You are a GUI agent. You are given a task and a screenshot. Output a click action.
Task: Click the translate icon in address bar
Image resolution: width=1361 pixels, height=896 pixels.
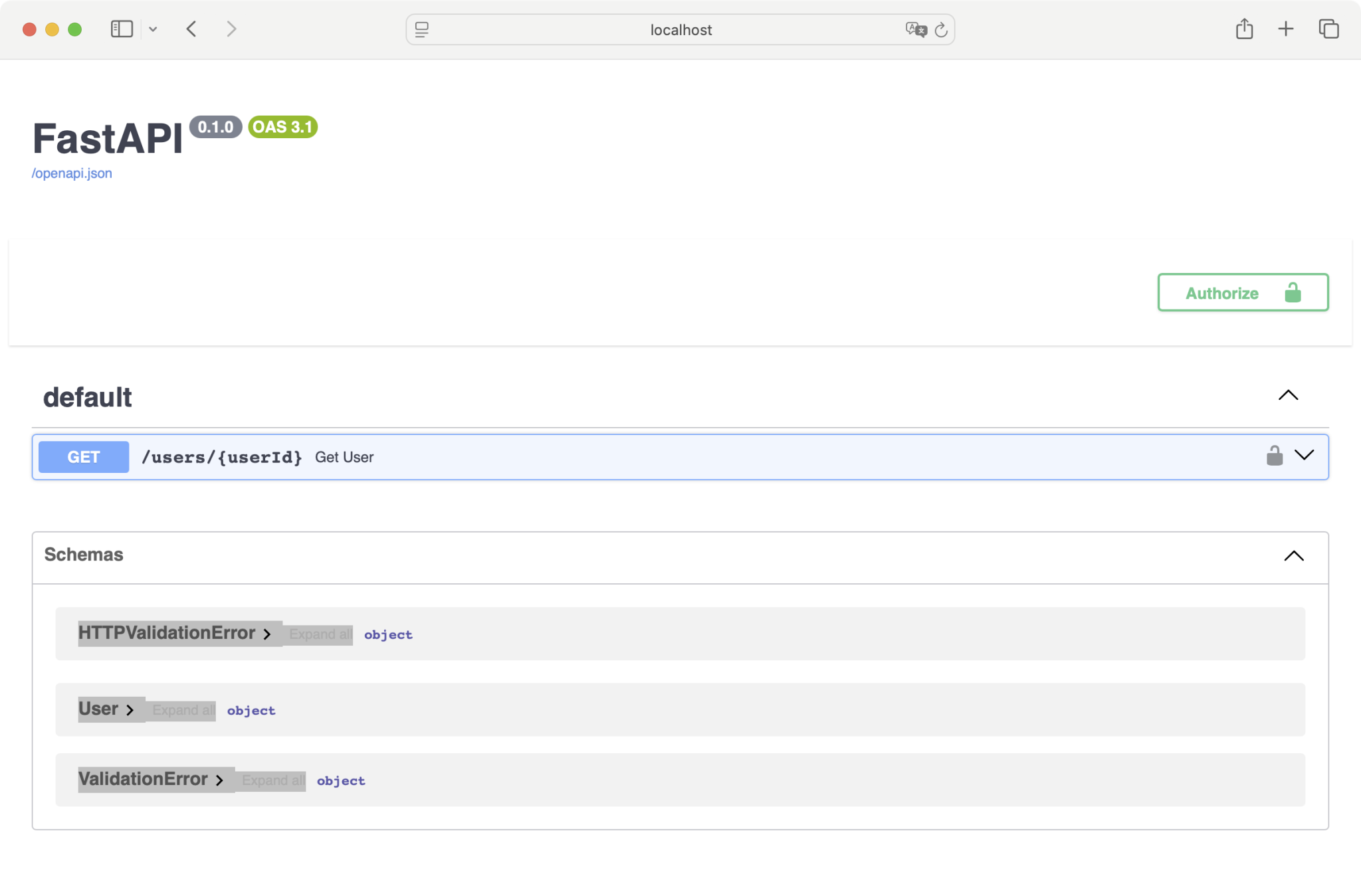click(915, 30)
